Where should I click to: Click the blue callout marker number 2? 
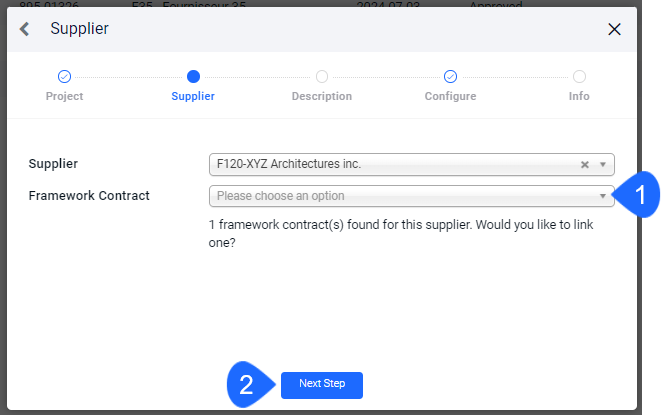[250, 385]
